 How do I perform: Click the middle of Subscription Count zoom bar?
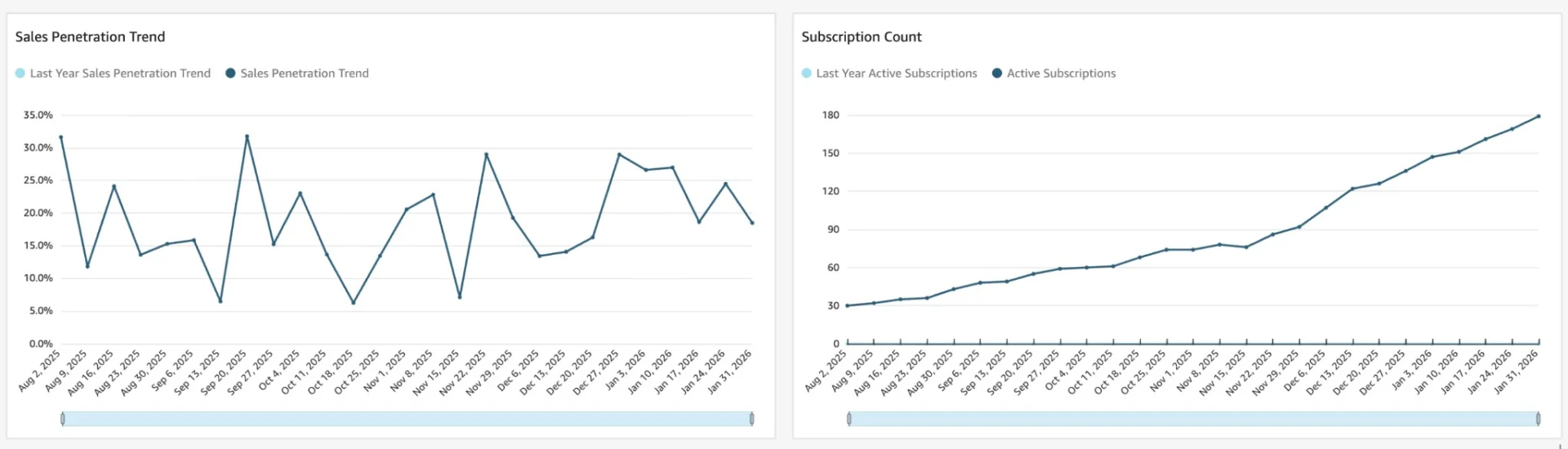click(1193, 419)
